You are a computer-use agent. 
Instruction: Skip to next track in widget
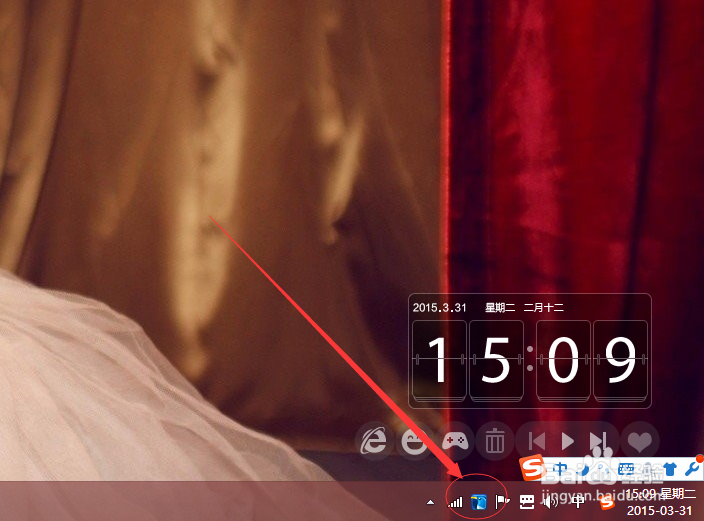[599, 441]
